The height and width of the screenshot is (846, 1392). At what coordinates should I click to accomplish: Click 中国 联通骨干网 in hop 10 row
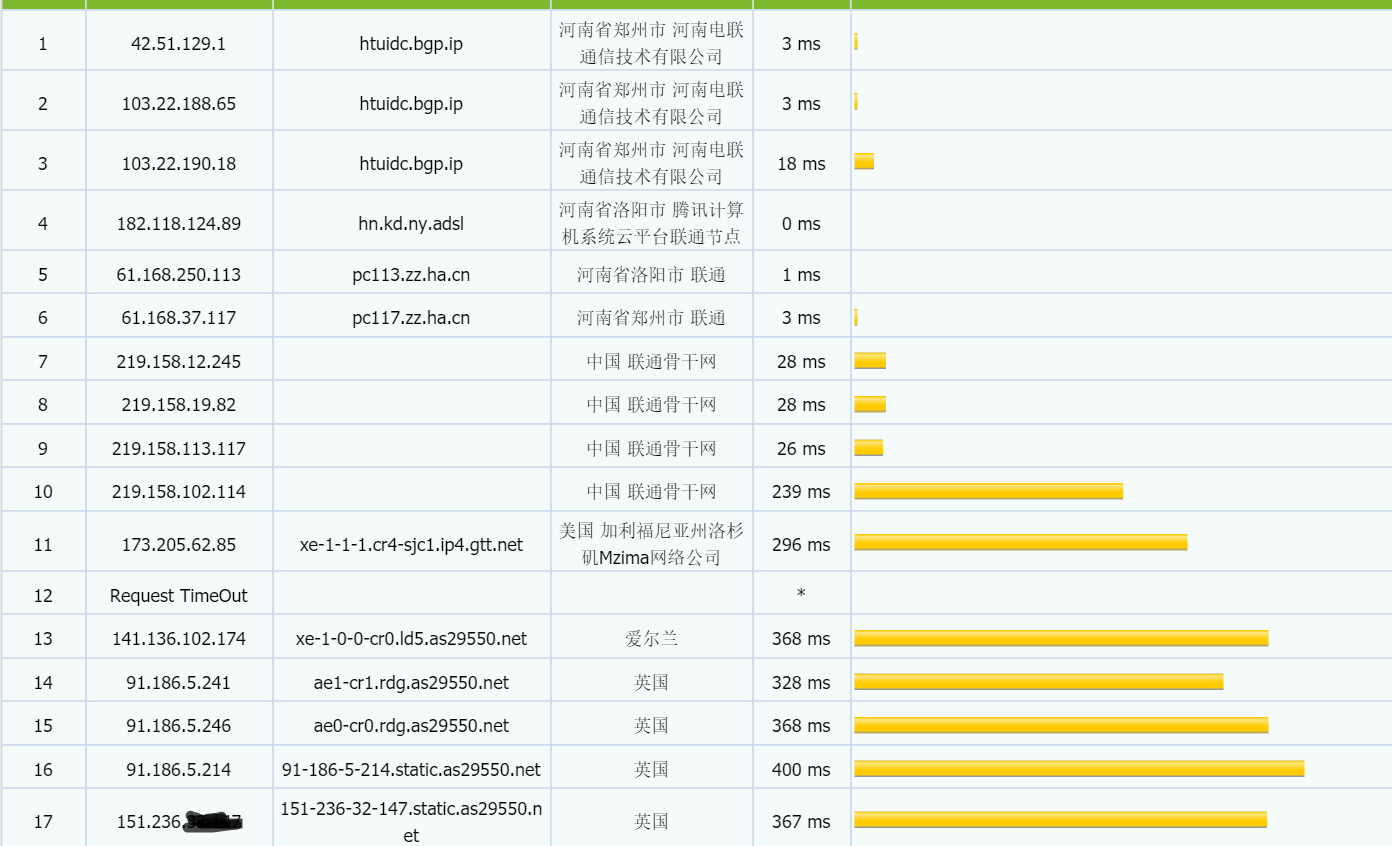pyautogui.click(x=651, y=492)
